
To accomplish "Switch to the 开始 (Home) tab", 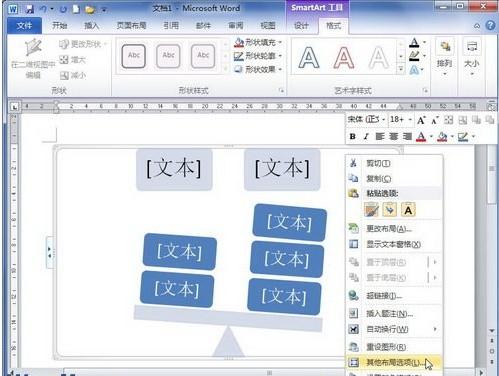I will pyautogui.click(x=60, y=25).
